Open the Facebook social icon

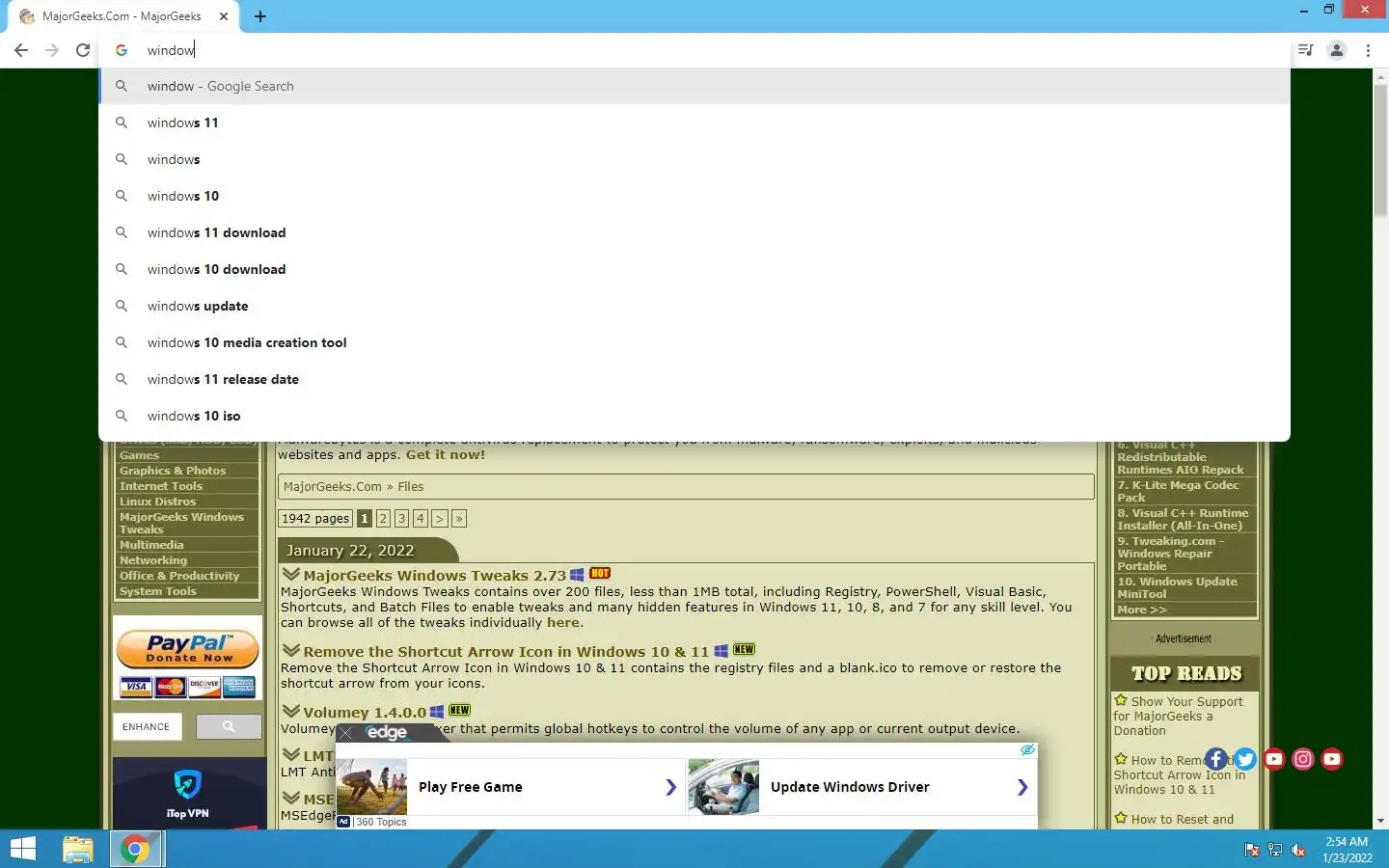[x=1216, y=759]
